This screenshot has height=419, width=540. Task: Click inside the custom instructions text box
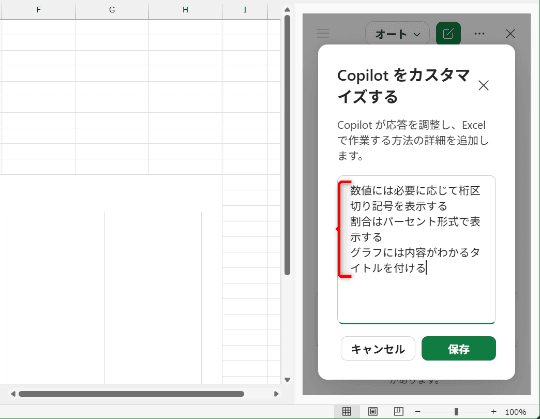pos(416,250)
